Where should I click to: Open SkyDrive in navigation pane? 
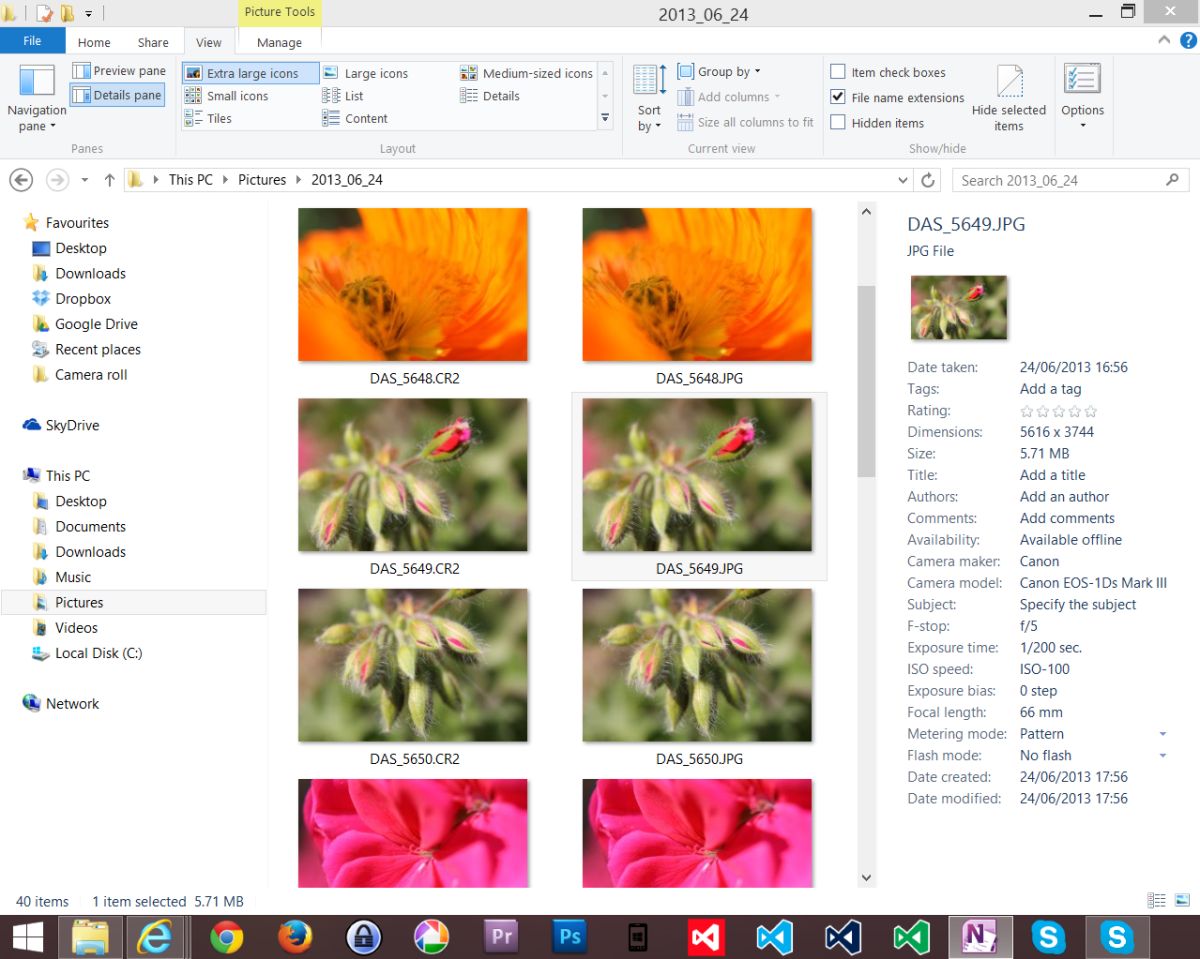72,425
